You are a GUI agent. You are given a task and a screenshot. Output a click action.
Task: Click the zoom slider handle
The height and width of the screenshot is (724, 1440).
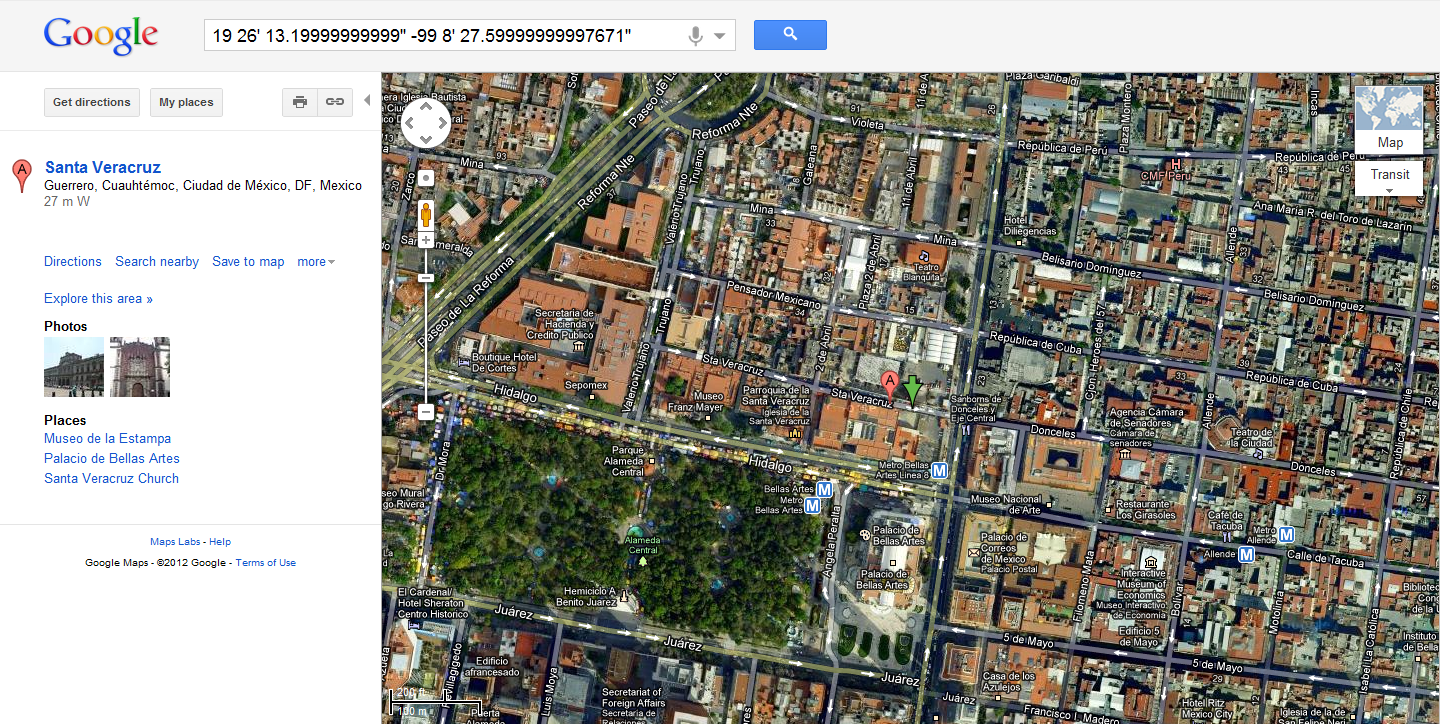pos(426,277)
